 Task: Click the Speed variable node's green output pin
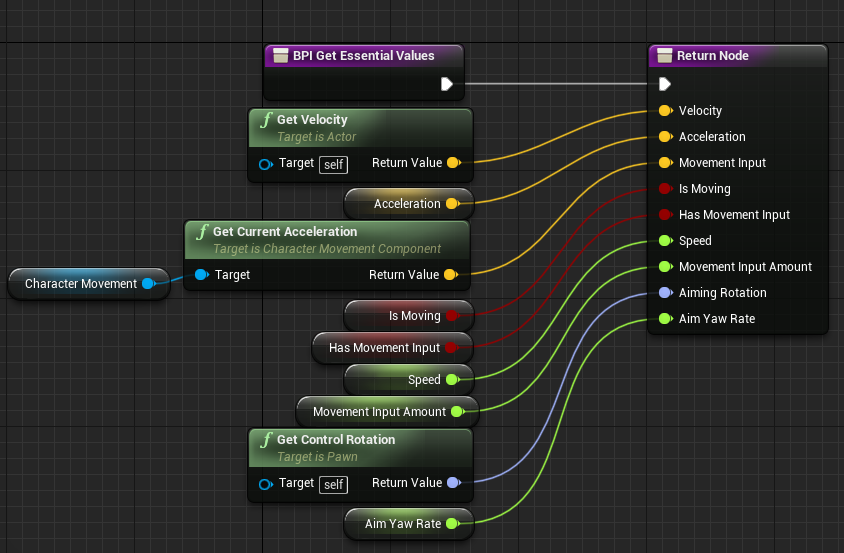(451, 380)
